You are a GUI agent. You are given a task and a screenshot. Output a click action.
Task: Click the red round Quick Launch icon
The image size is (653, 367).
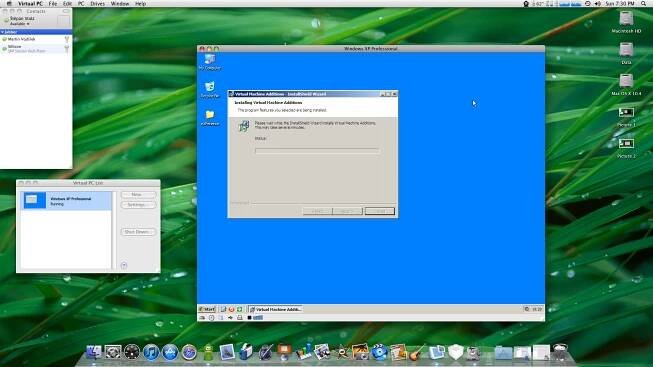[232, 309]
